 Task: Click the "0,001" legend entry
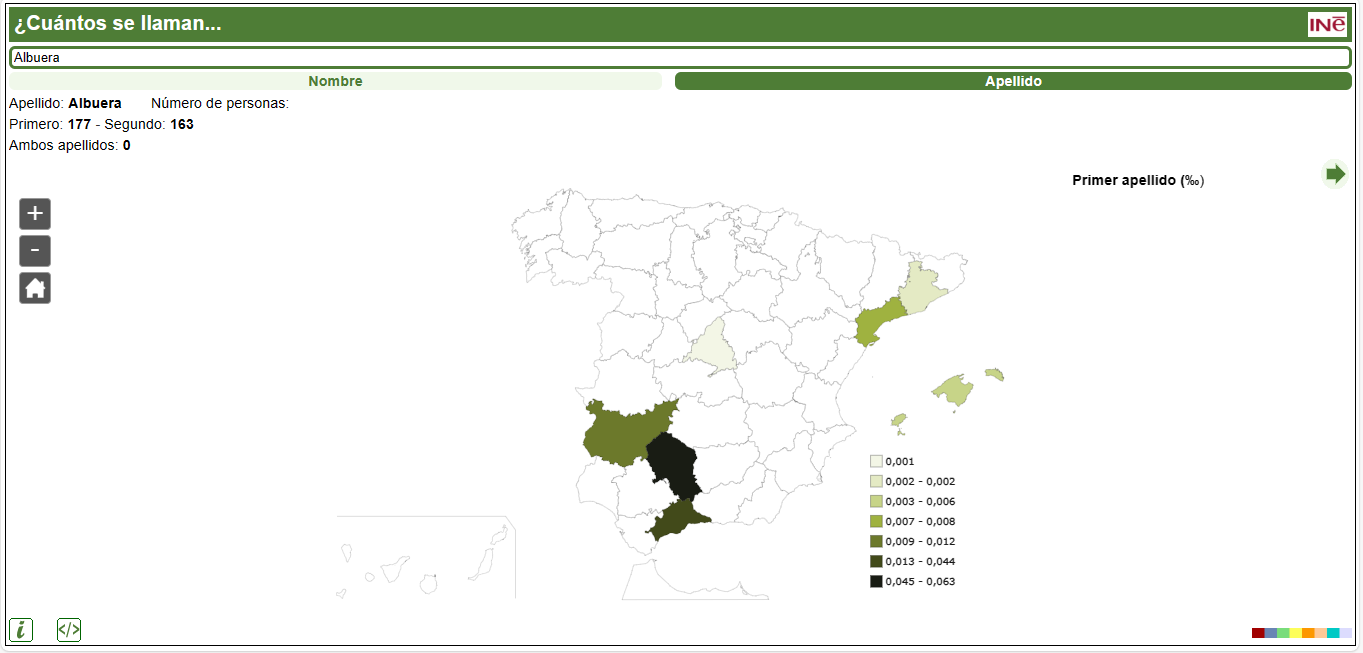click(x=874, y=461)
